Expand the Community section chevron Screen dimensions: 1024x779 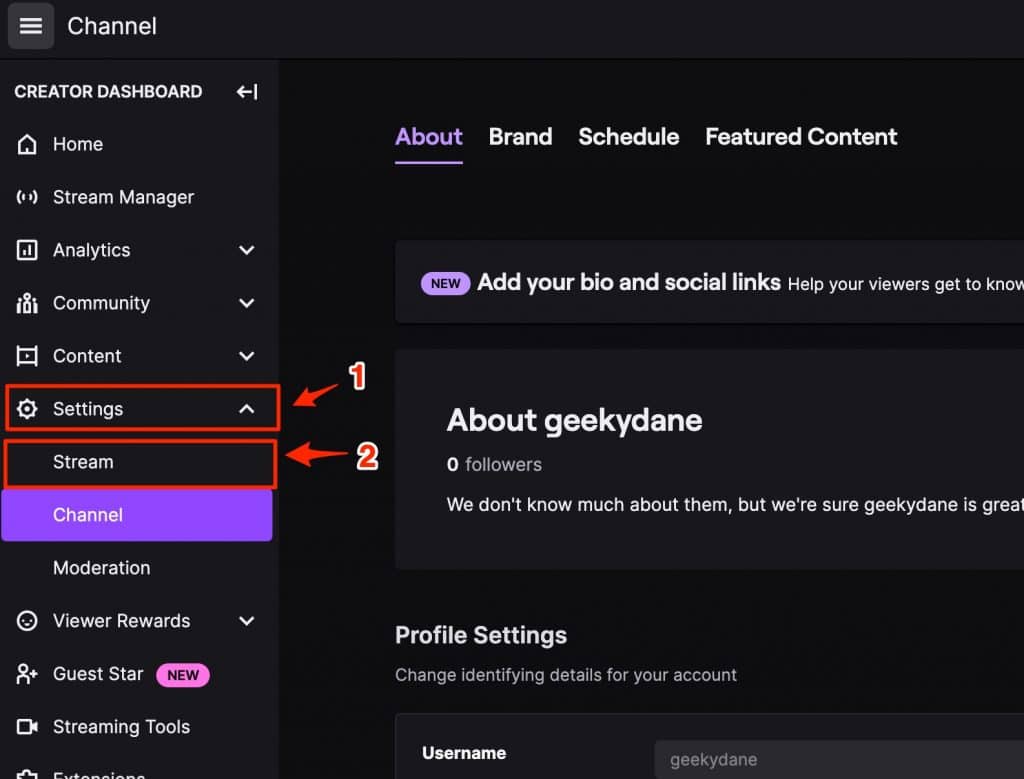pos(247,303)
